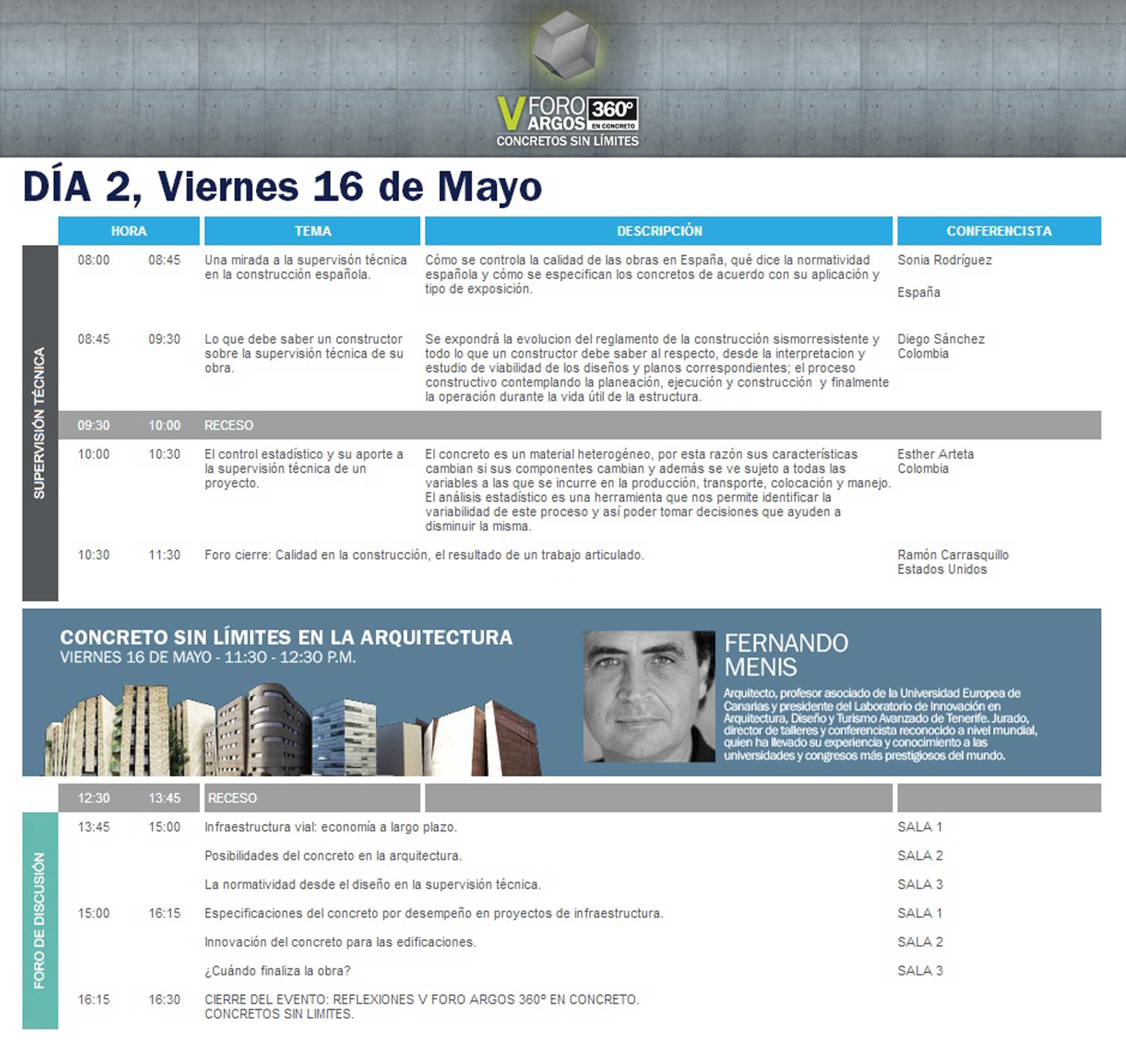This screenshot has width=1126, height=1064.
Task: Select the HORA column header
Action: coord(129,231)
